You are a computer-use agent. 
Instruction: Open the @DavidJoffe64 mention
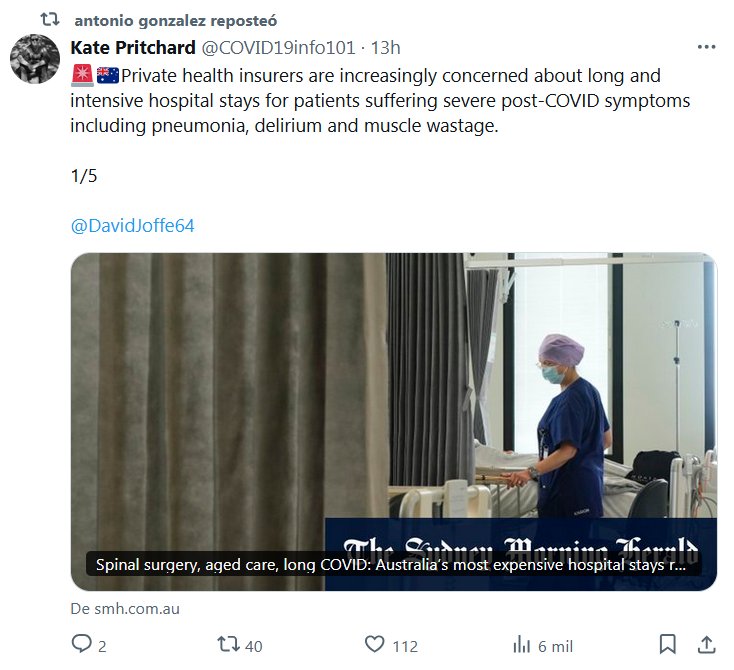tap(133, 226)
